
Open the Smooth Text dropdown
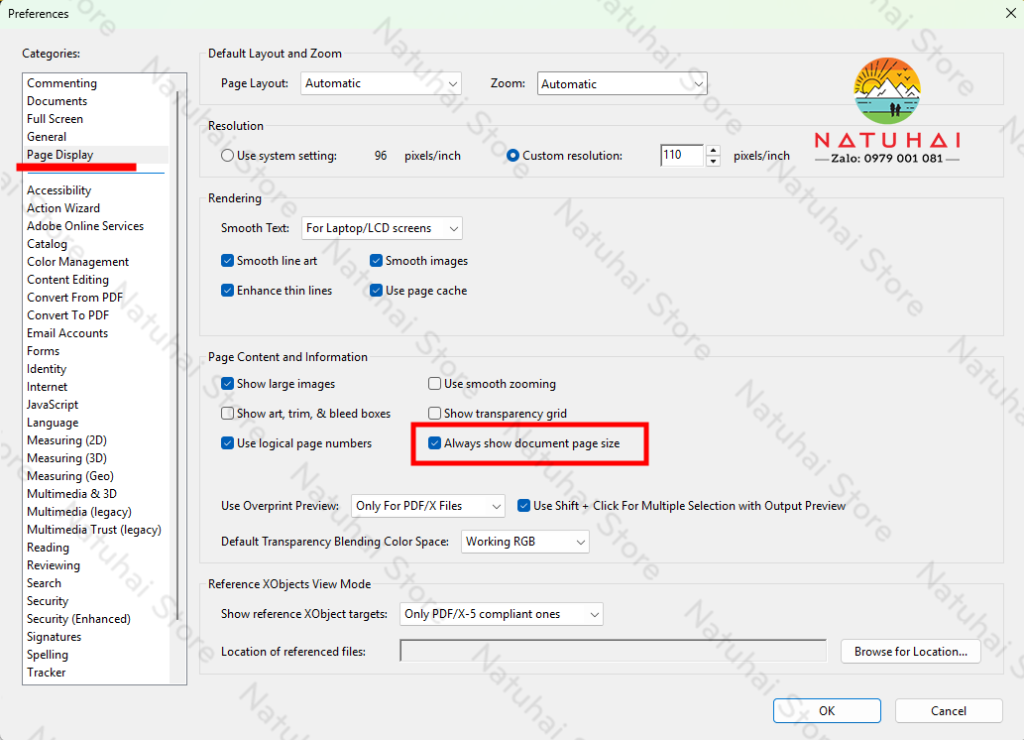pyautogui.click(x=381, y=228)
